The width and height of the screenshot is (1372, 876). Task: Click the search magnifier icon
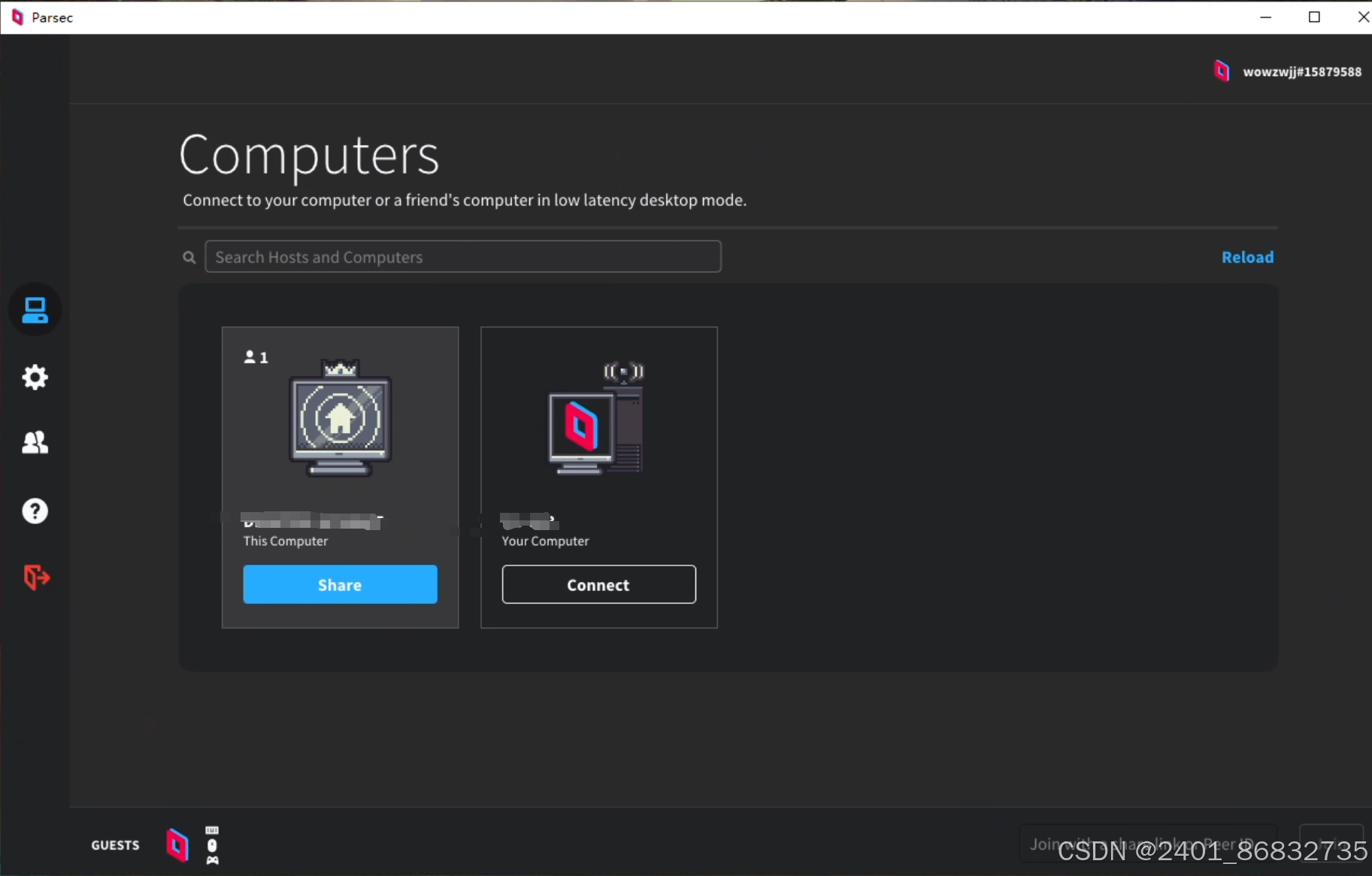189,257
